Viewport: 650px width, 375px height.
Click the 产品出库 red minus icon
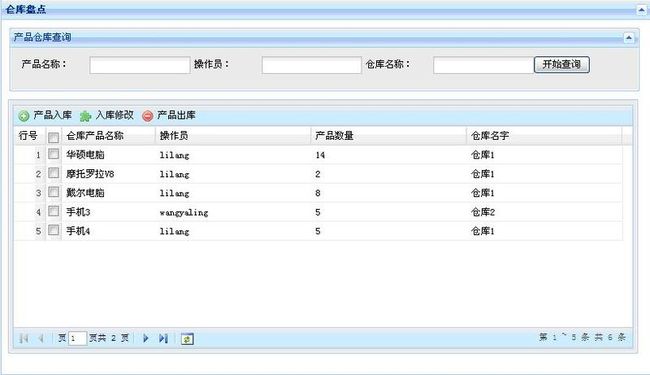(148, 116)
